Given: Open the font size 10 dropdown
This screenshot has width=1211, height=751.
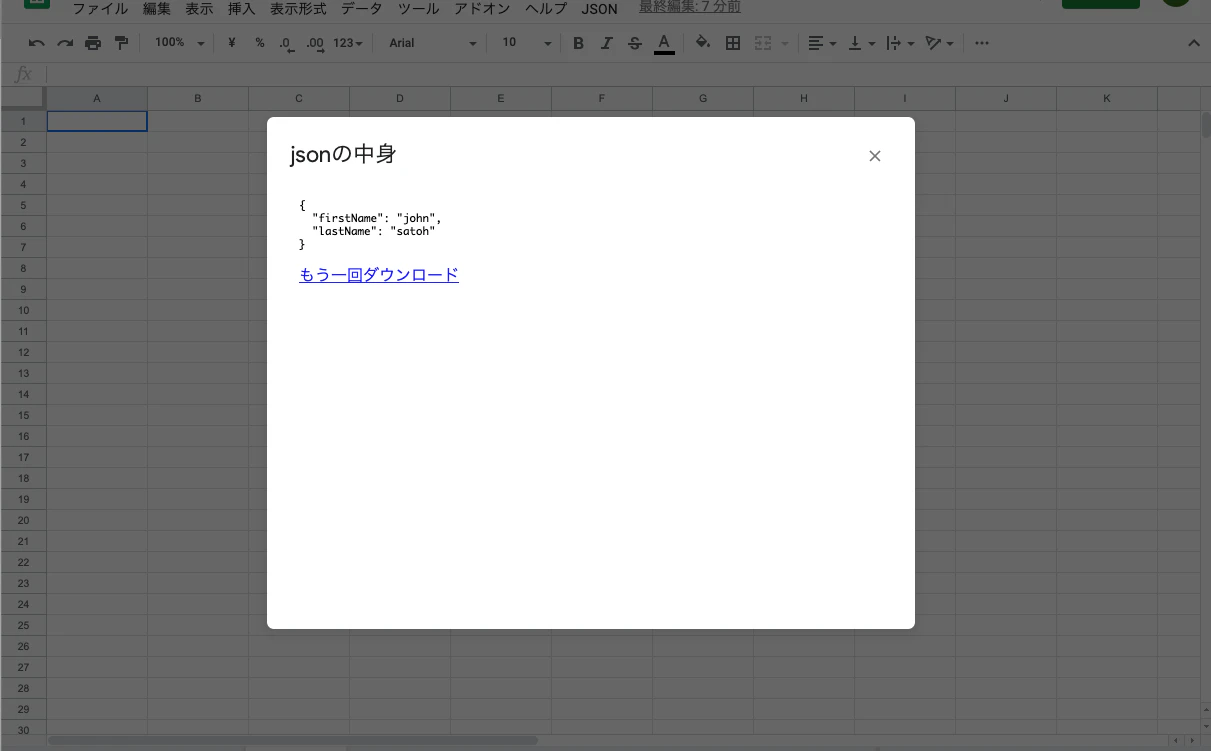Looking at the screenshot, I should click(x=526, y=43).
